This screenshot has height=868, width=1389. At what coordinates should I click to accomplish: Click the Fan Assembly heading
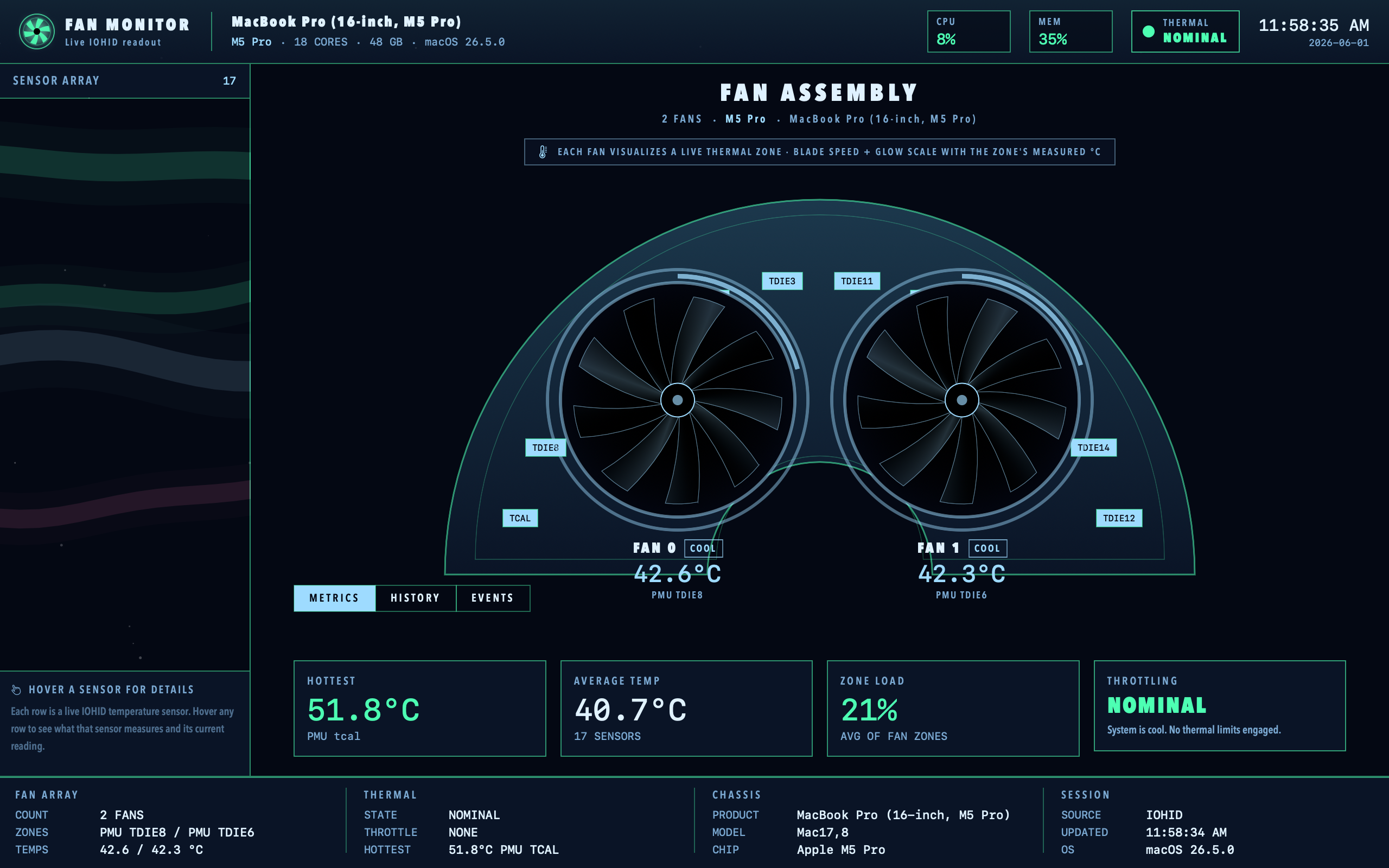click(x=820, y=92)
